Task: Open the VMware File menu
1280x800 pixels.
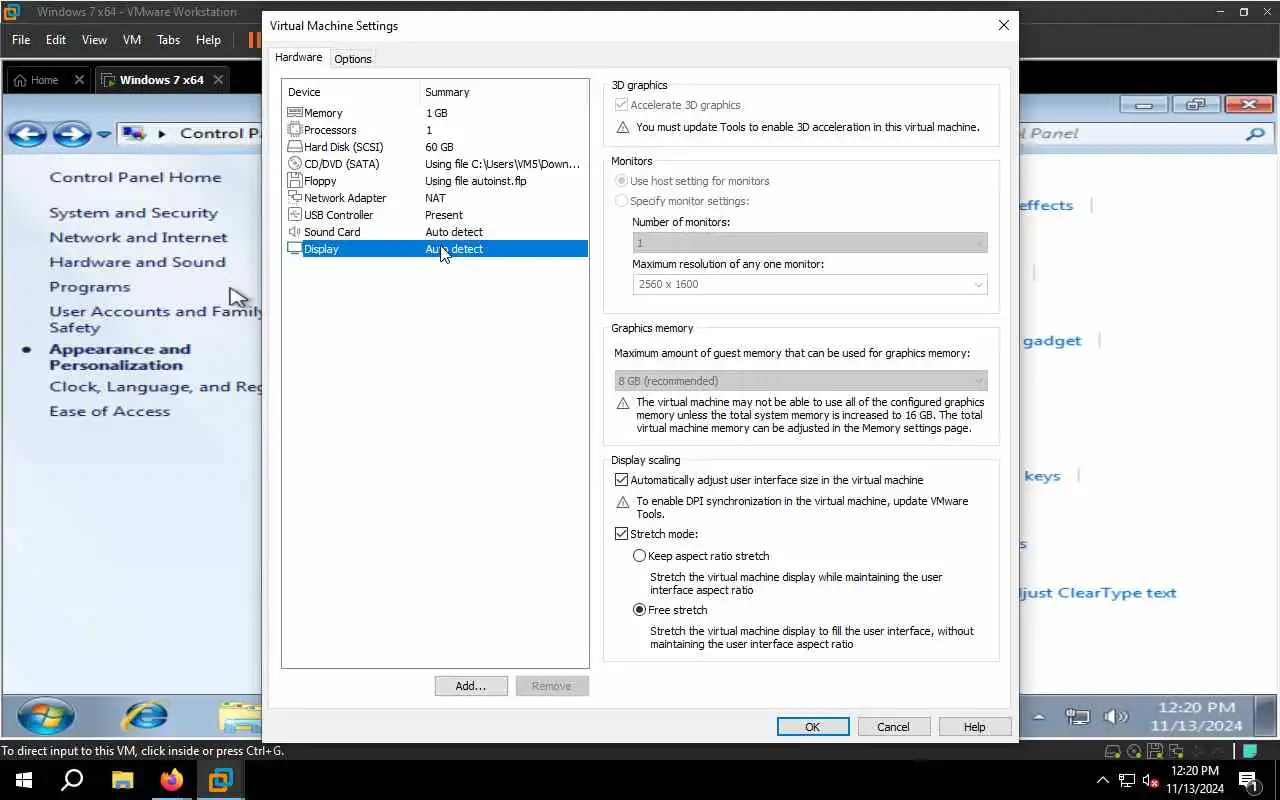Action: pos(21,40)
